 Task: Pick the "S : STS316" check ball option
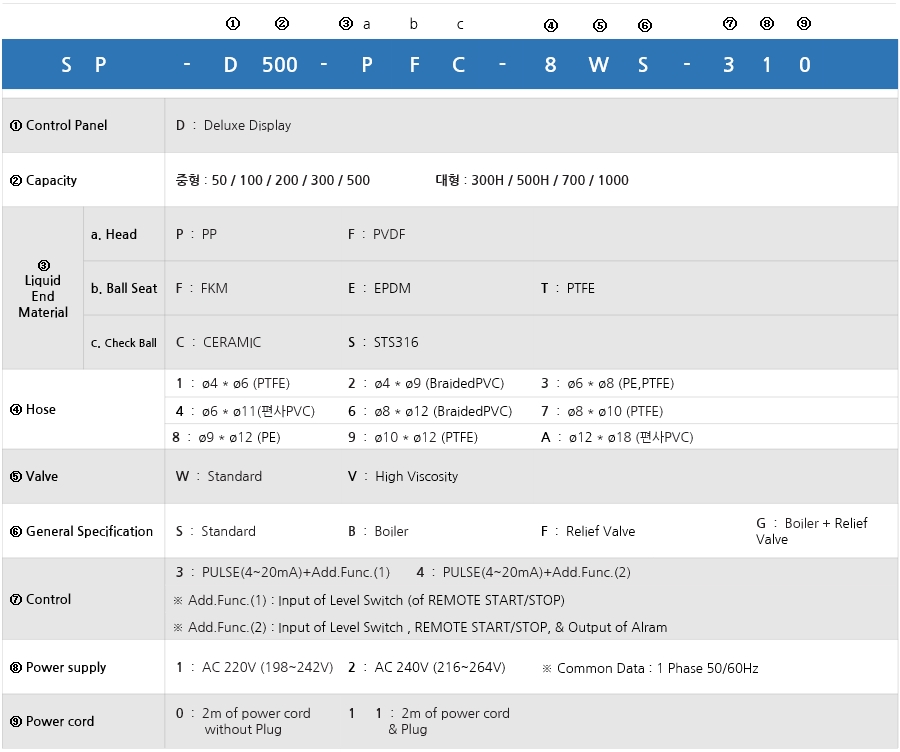click(383, 342)
